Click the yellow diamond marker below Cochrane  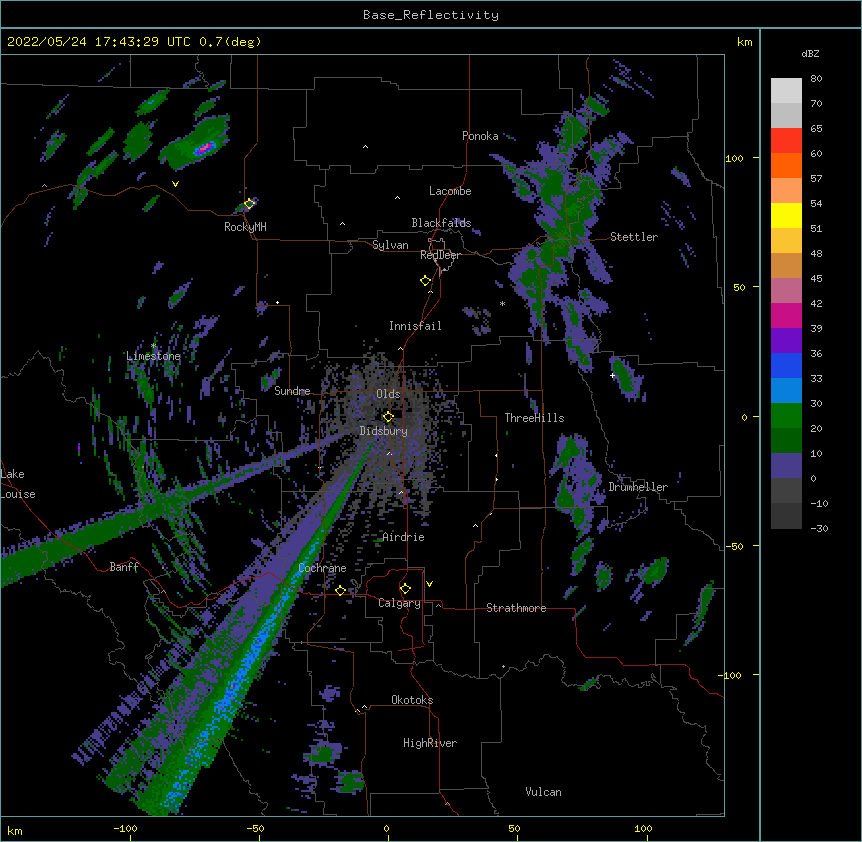(340, 590)
